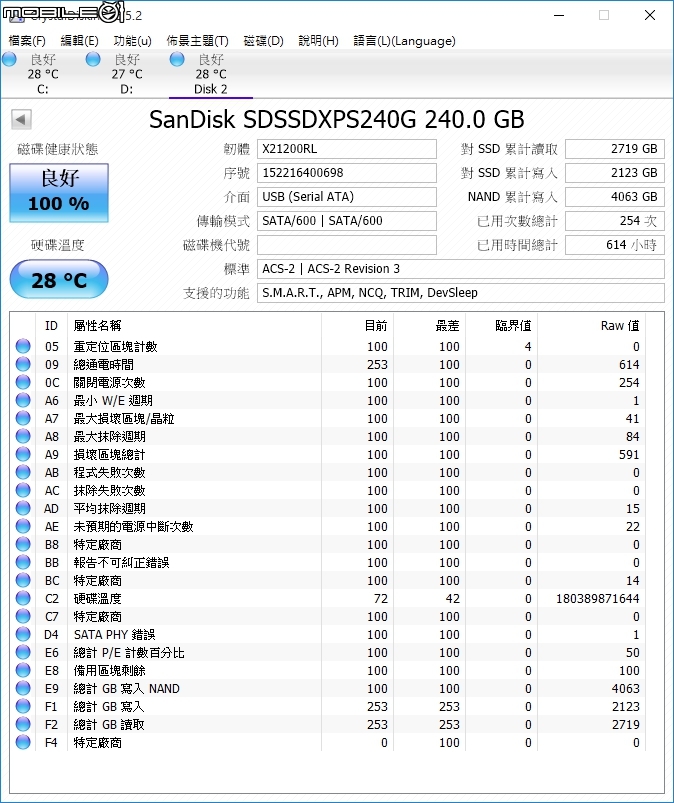Click the transfer mode field SATA/600

(346, 221)
